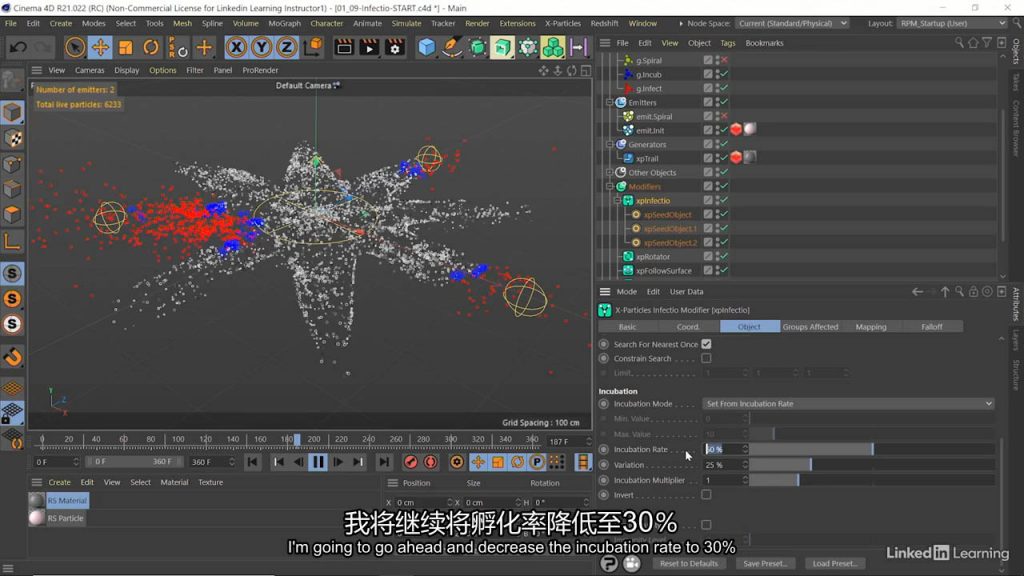
Task: Toggle X axis lock
Action: point(236,48)
